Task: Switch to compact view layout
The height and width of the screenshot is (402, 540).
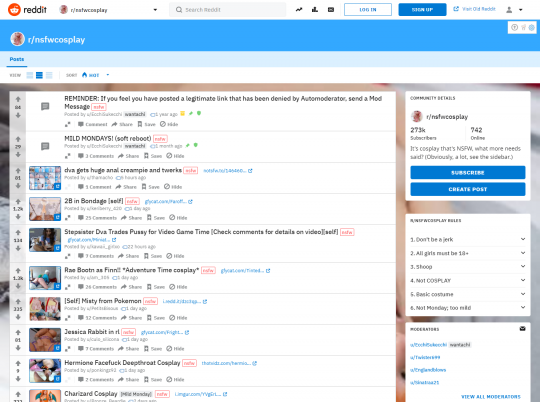Action: (49, 75)
